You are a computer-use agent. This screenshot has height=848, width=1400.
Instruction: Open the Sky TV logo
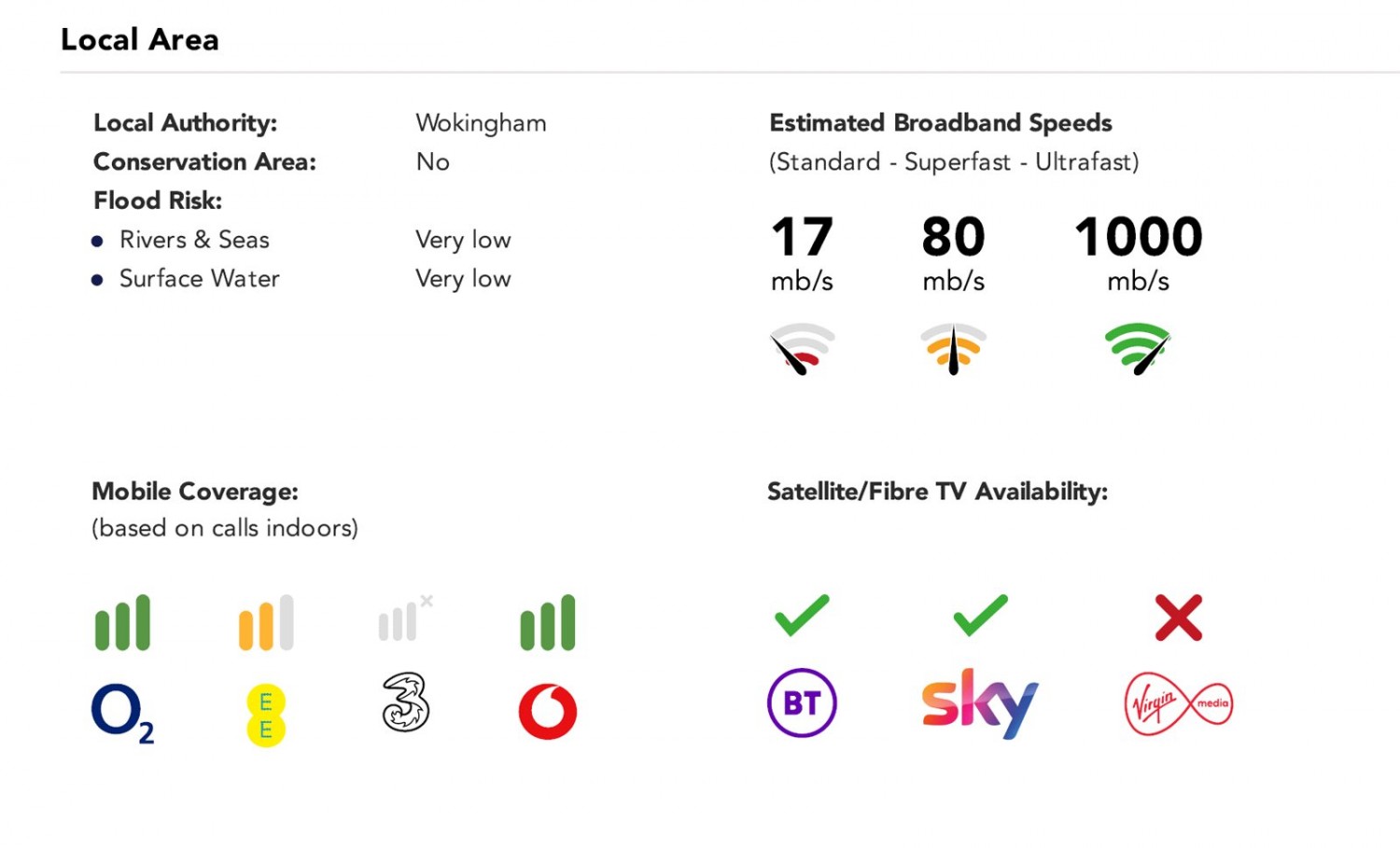pyautogui.click(x=980, y=703)
